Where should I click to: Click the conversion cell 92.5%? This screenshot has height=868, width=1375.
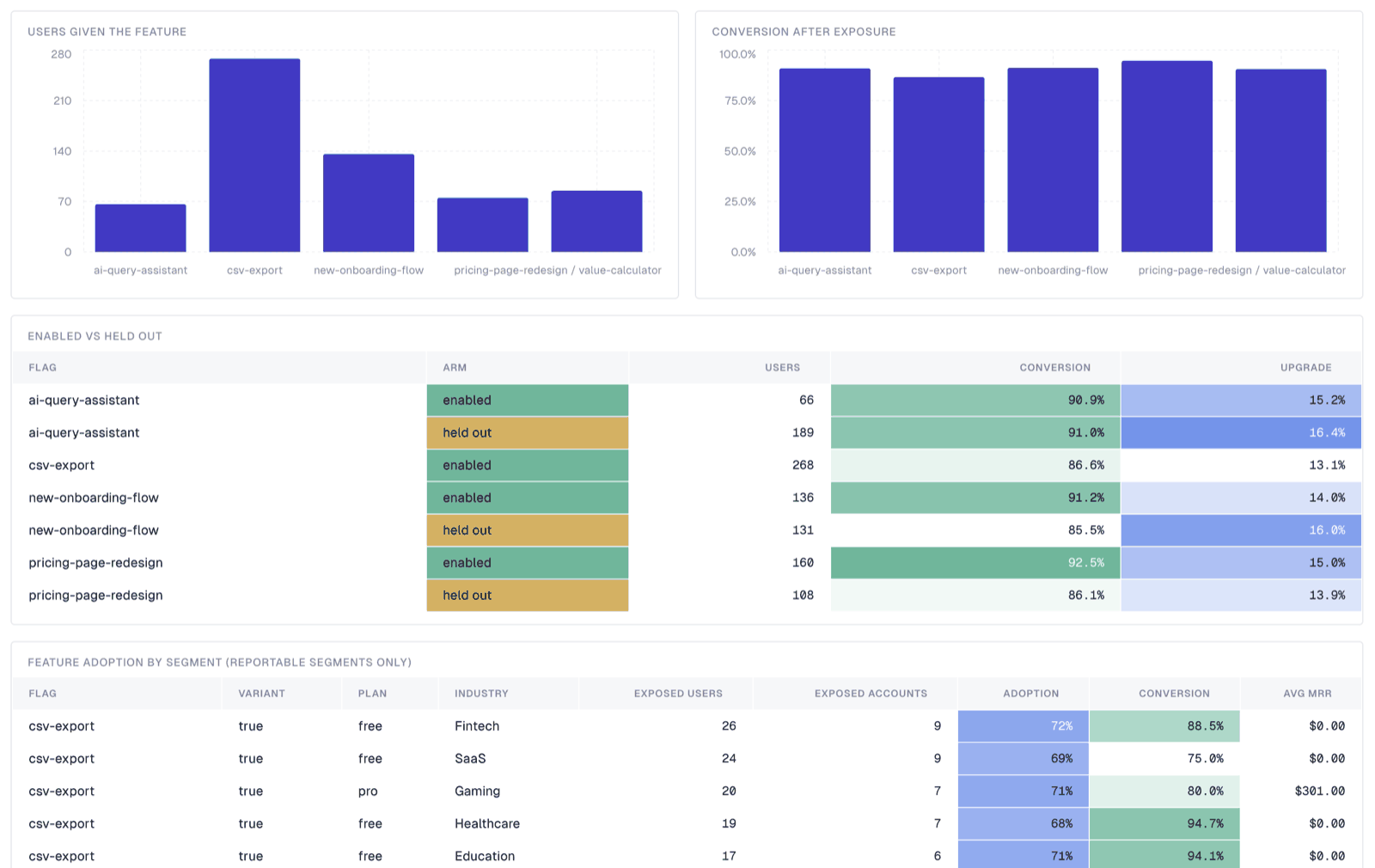click(x=975, y=563)
